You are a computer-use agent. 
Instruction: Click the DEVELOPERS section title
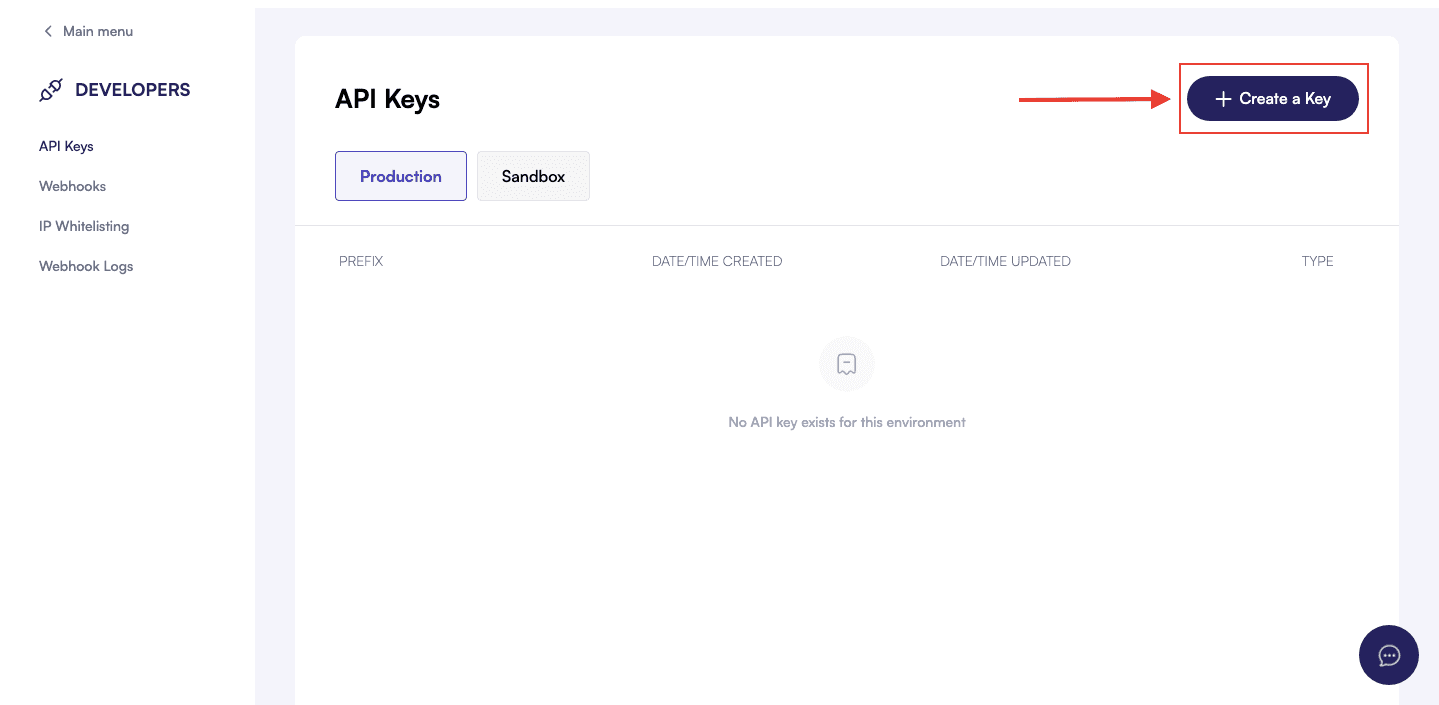[x=132, y=90]
